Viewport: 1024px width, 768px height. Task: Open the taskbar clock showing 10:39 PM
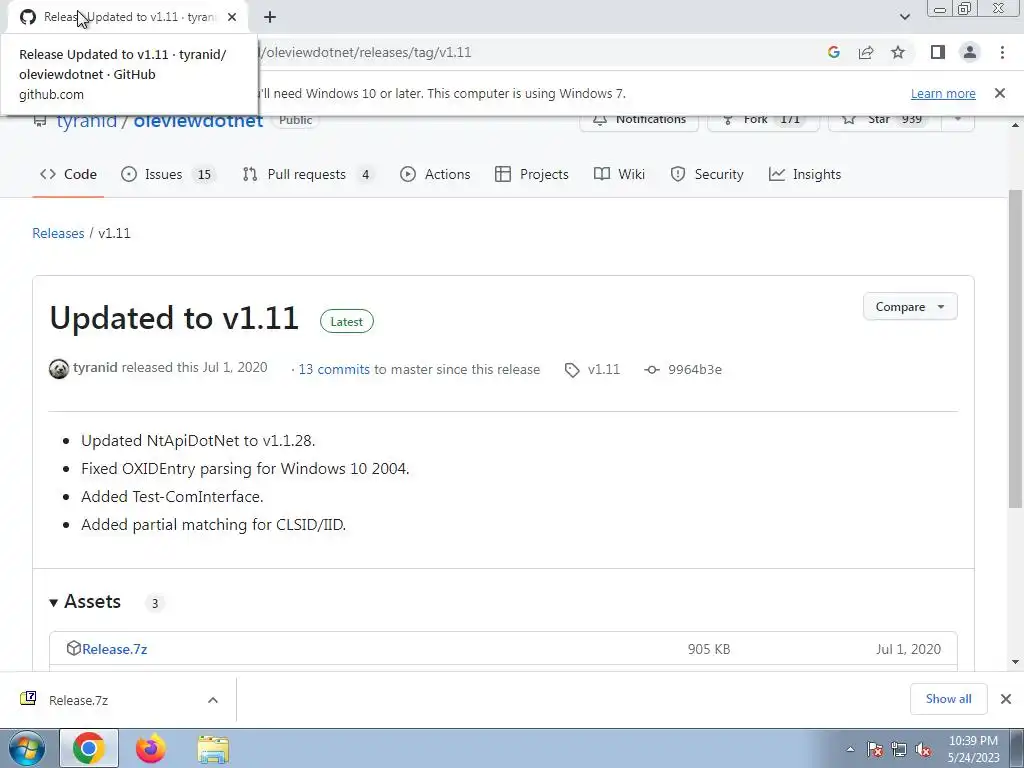pos(973,749)
